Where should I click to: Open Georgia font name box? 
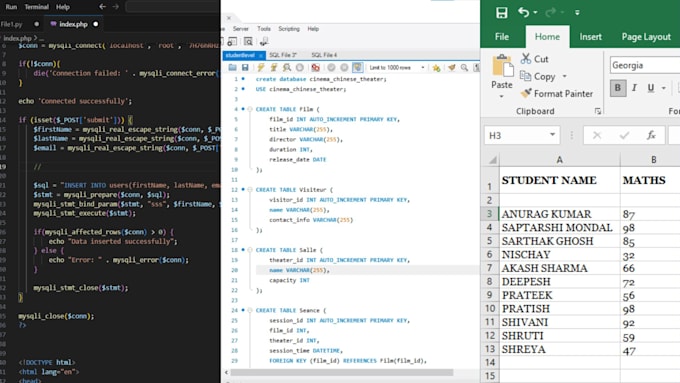point(644,65)
